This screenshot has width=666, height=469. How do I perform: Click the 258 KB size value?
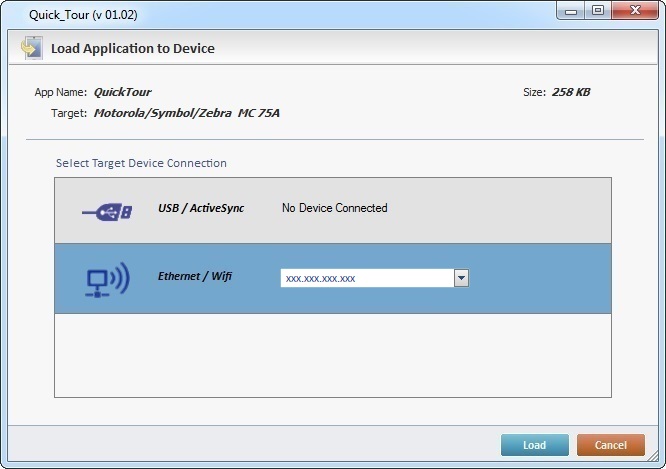coord(570,93)
